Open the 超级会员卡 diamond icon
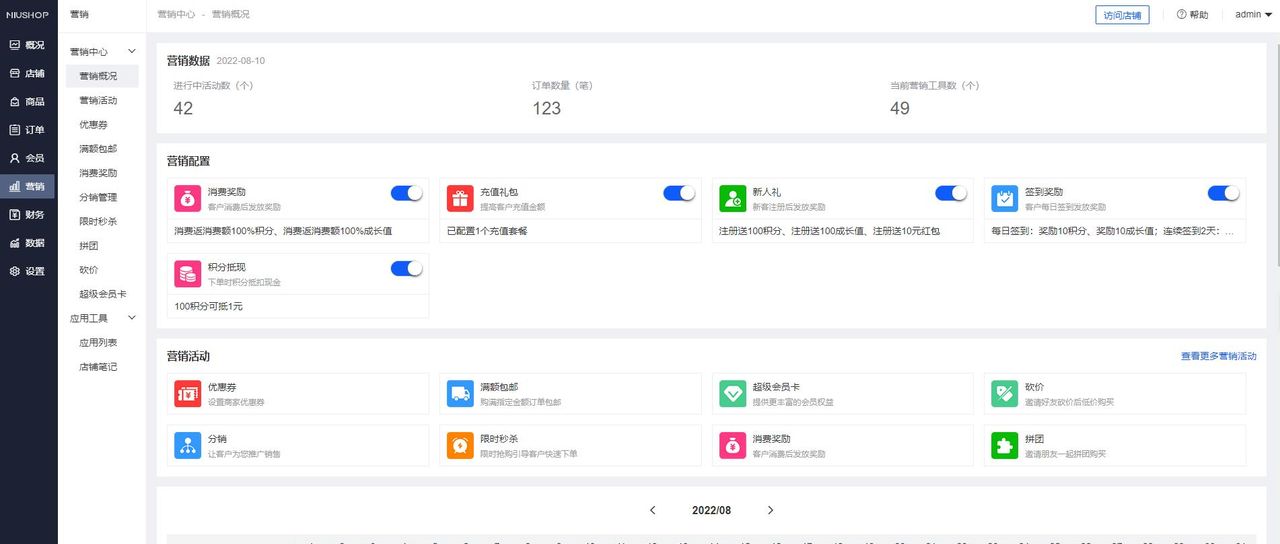 tap(732, 393)
